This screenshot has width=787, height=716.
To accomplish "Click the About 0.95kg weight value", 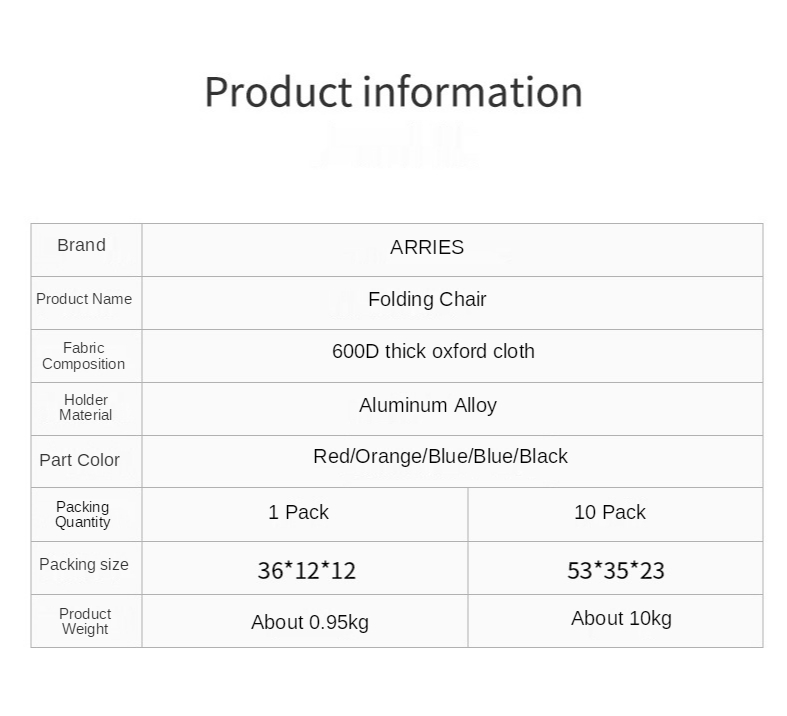I will click(310, 623).
